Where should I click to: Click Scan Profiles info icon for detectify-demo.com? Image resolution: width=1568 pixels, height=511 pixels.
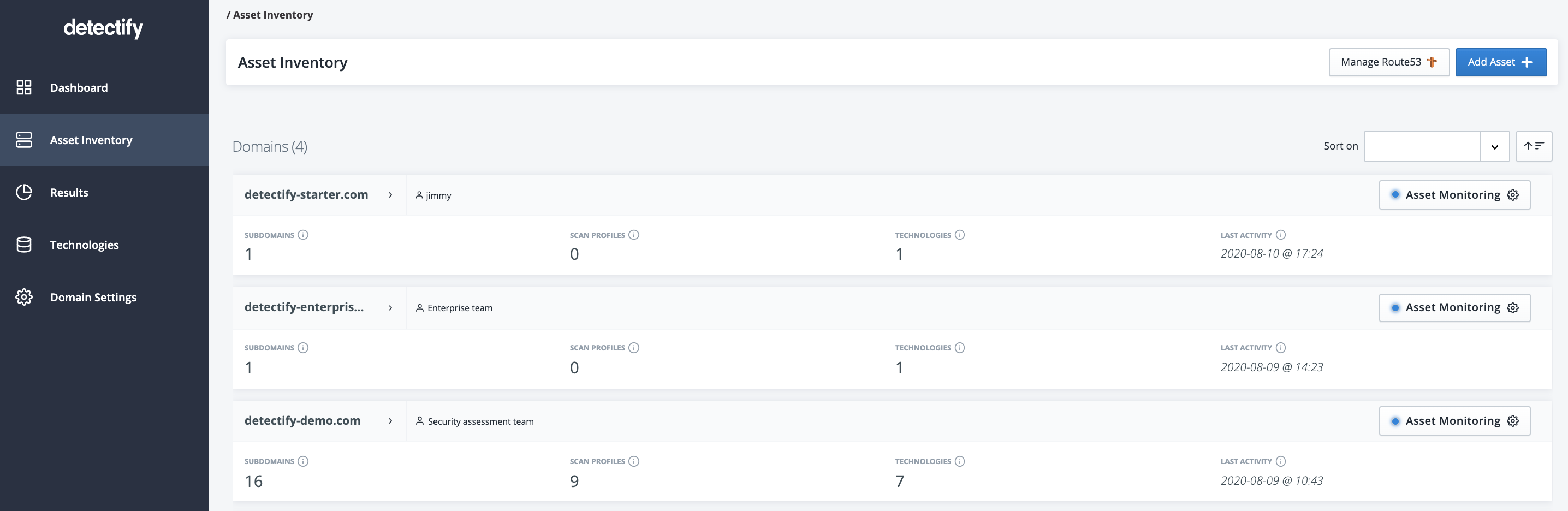click(634, 461)
